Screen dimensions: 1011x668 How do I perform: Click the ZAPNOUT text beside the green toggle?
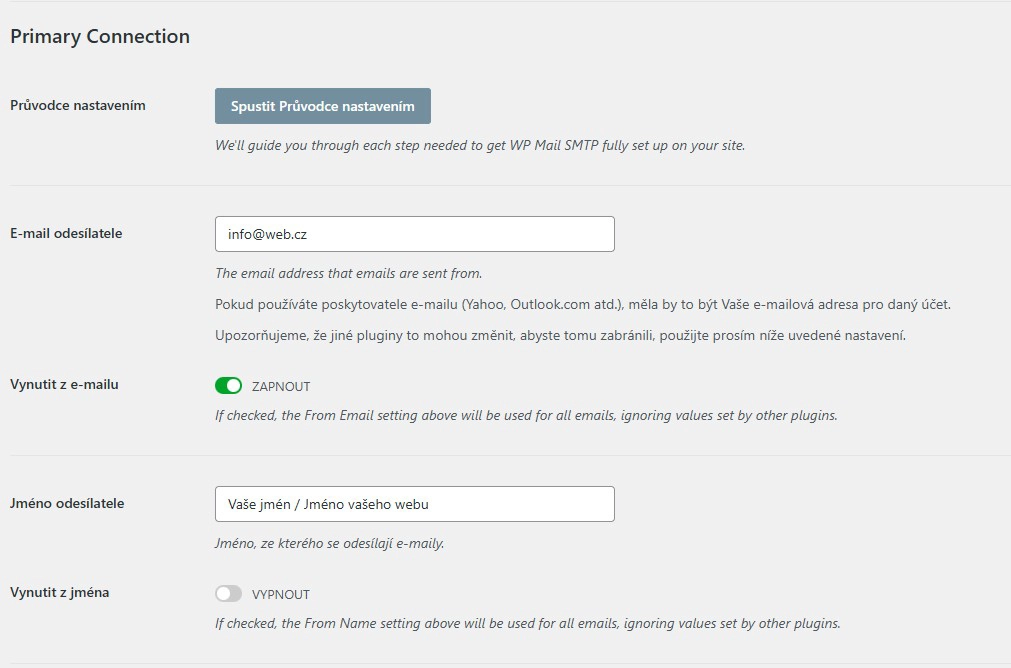(x=281, y=385)
